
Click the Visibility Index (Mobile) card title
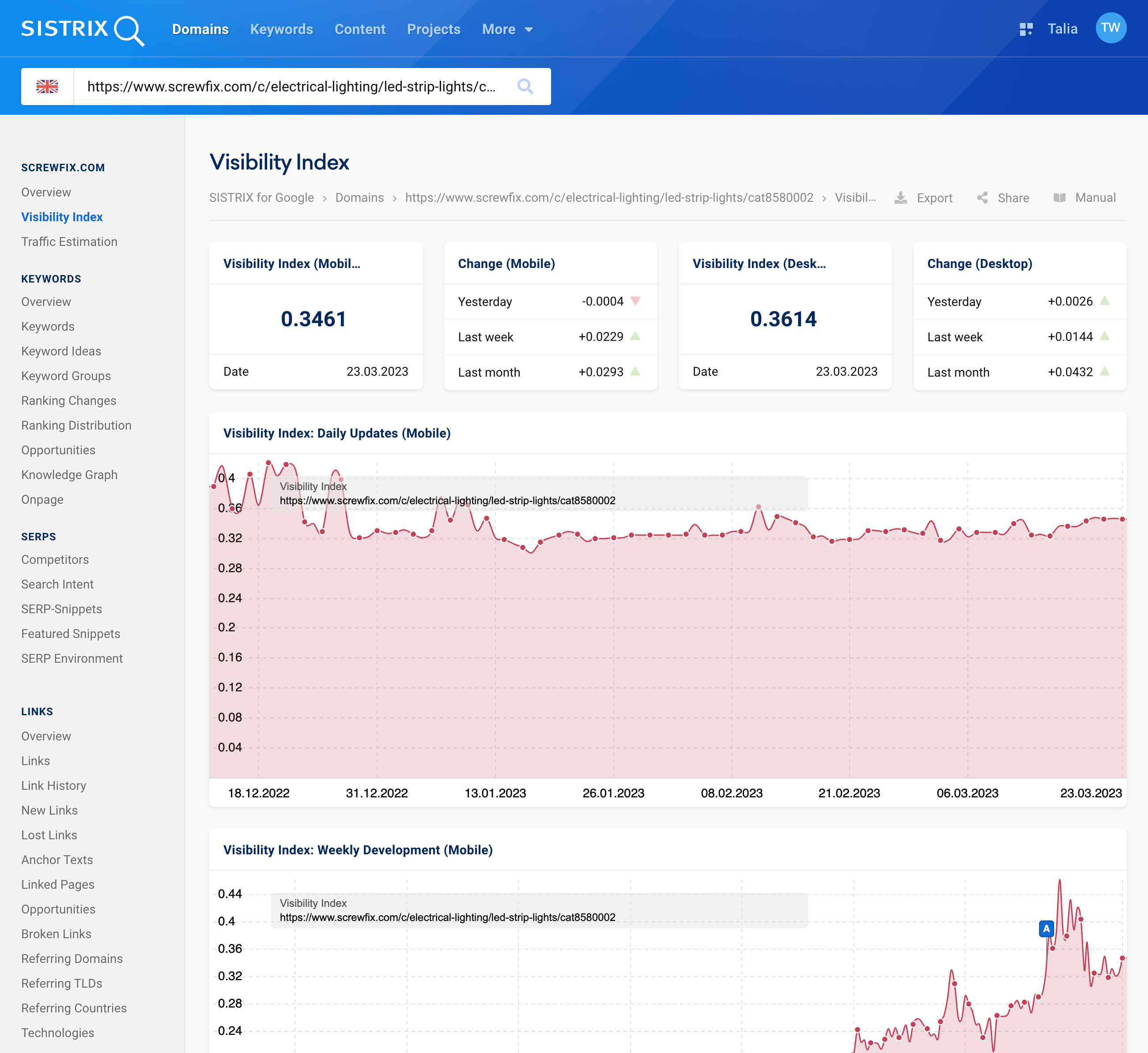point(292,264)
